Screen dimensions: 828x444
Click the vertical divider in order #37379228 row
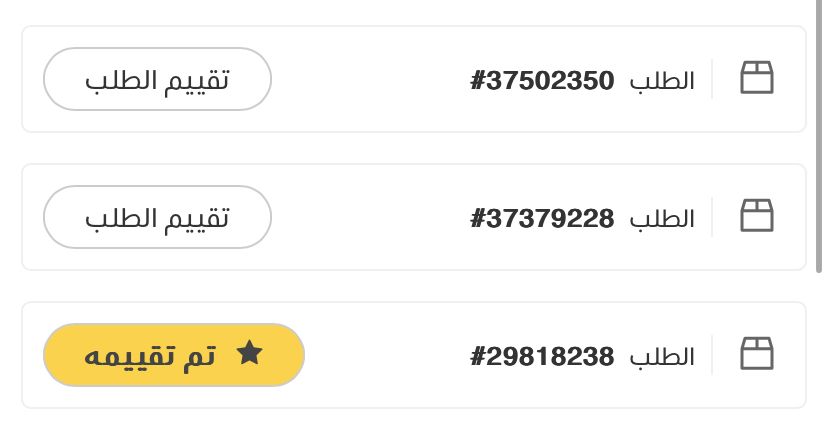coord(712,217)
